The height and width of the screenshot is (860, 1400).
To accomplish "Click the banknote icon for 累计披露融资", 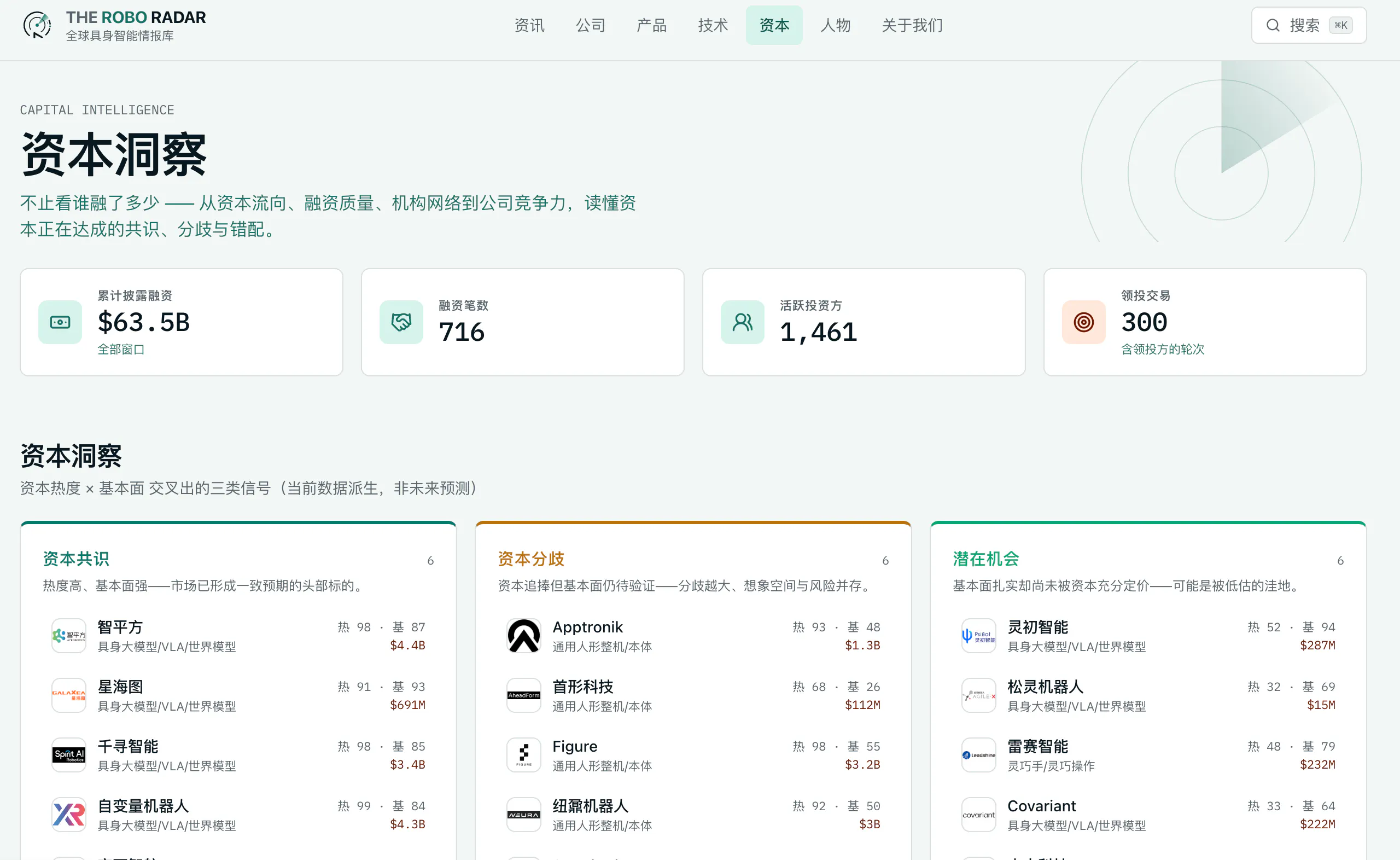I will (60, 323).
